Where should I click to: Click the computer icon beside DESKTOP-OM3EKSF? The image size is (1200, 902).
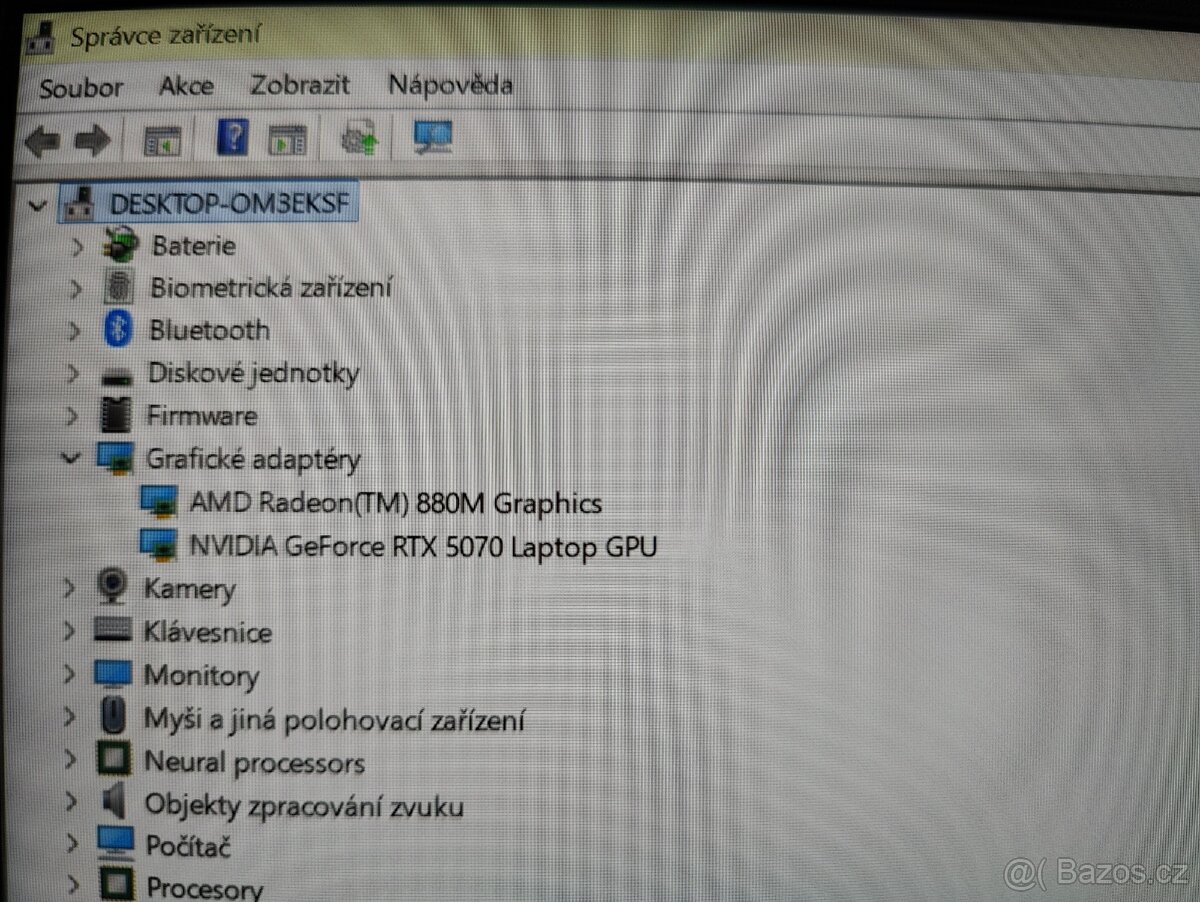[78, 204]
